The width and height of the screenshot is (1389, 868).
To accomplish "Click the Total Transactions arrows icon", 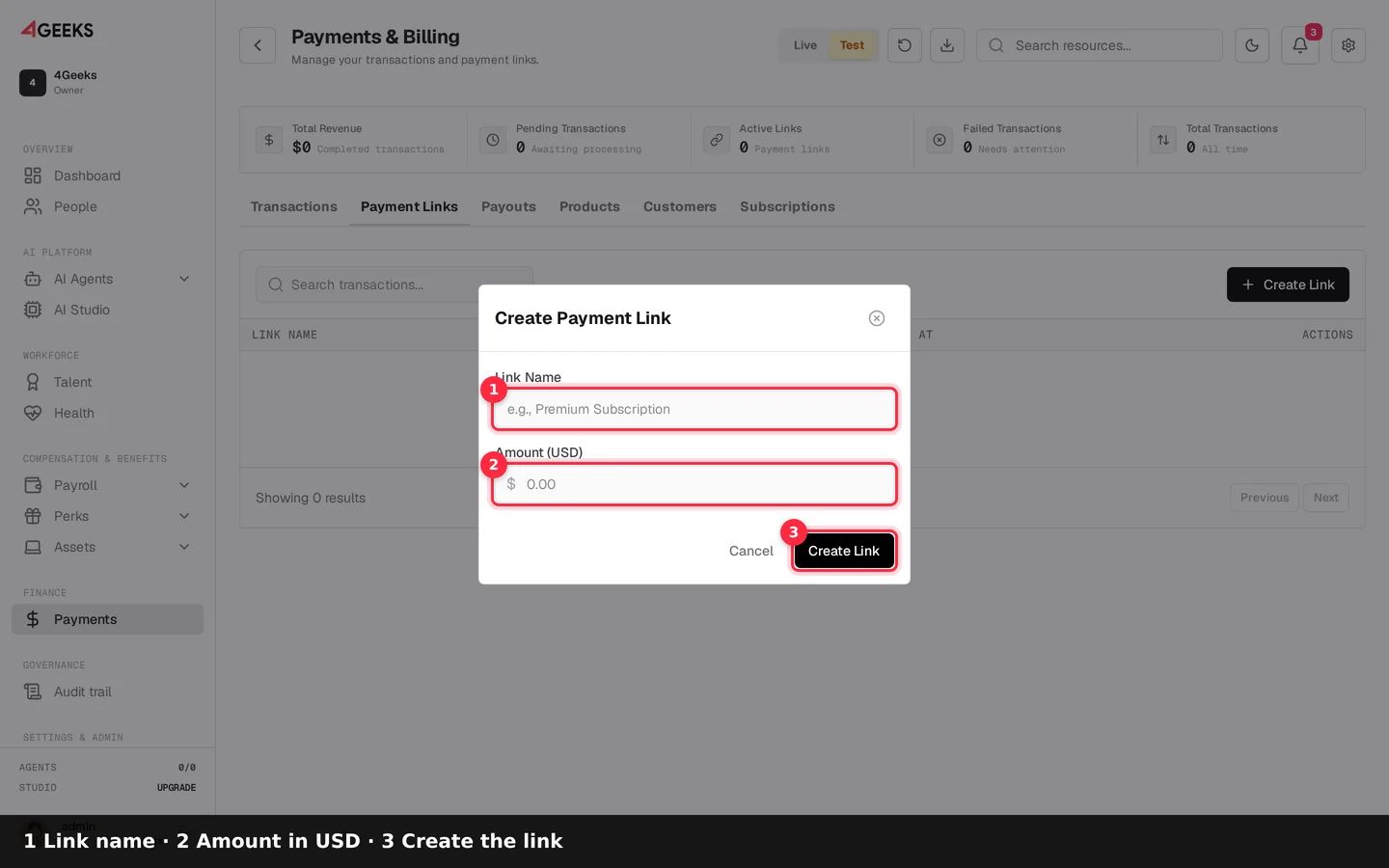I will click(1163, 140).
